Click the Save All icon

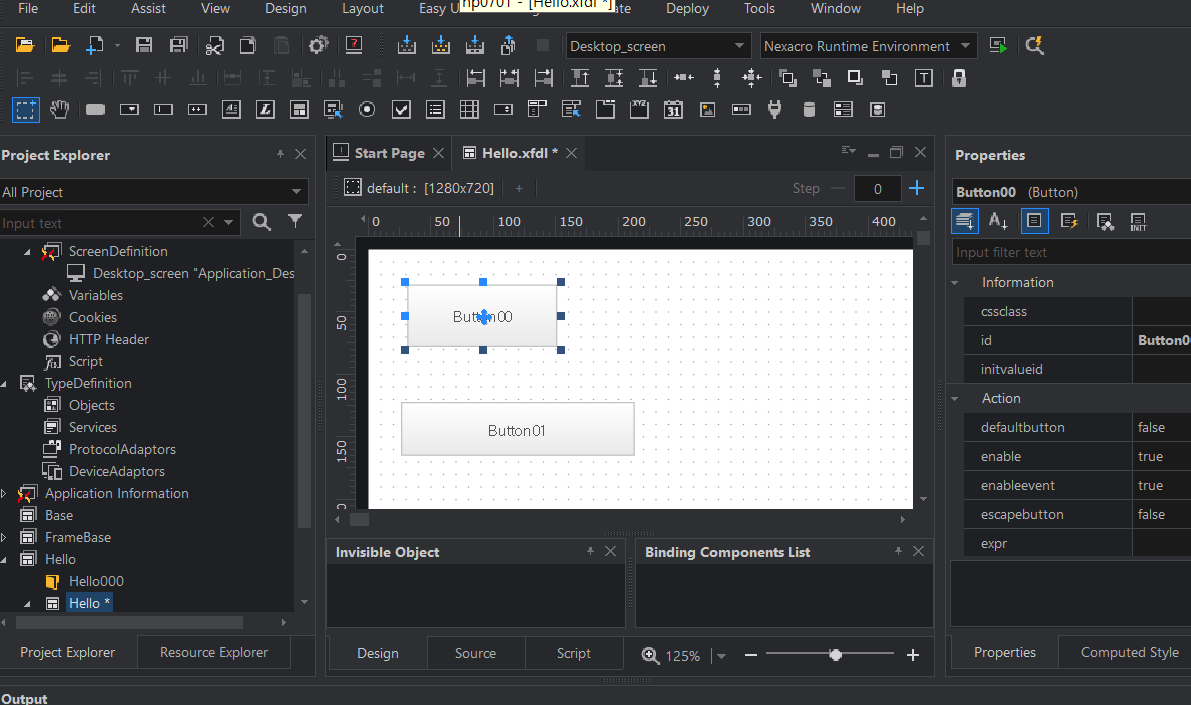[x=178, y=46]
